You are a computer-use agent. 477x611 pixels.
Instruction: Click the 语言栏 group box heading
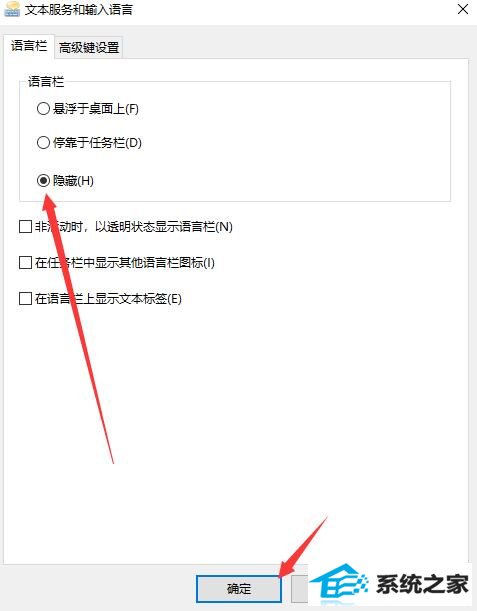pos(46,82)
